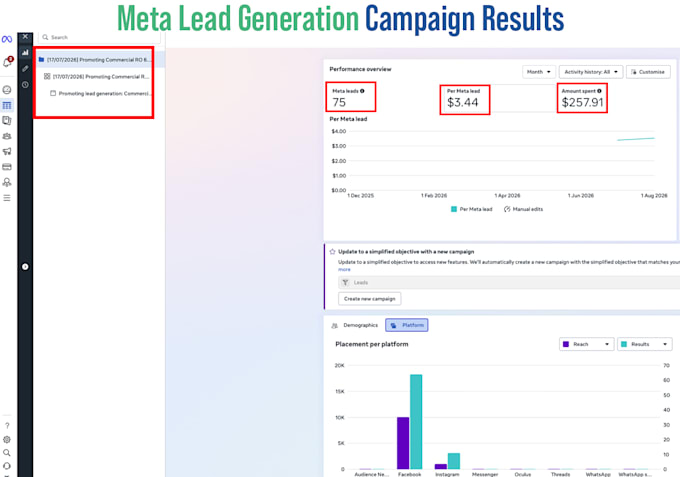
Task: Click the Threads axis label
Action: coord(560,474)
